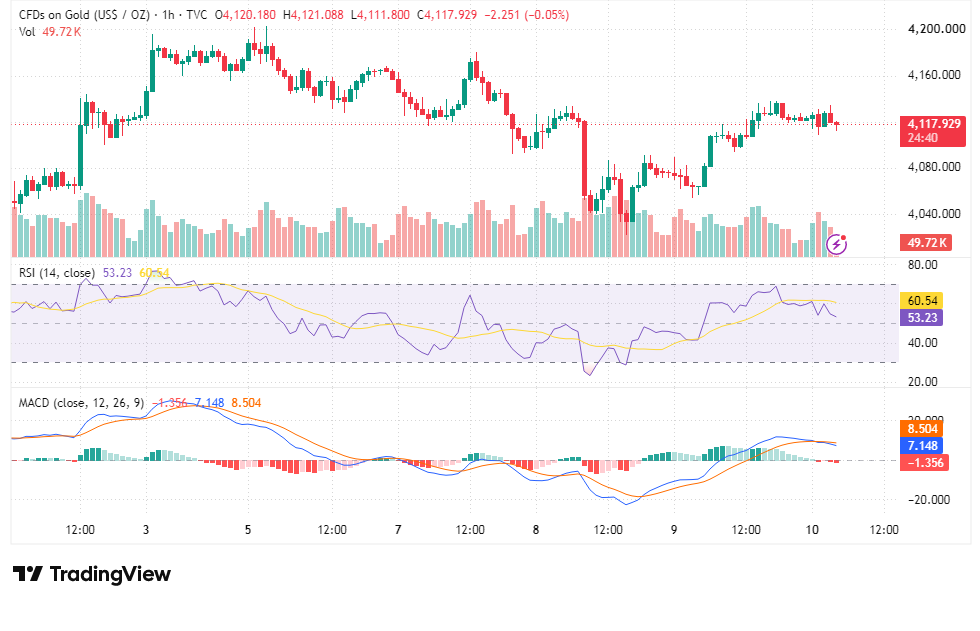980x631 pixels.
Task: Click the TradingView logo icon
Action: click(28, 574)
